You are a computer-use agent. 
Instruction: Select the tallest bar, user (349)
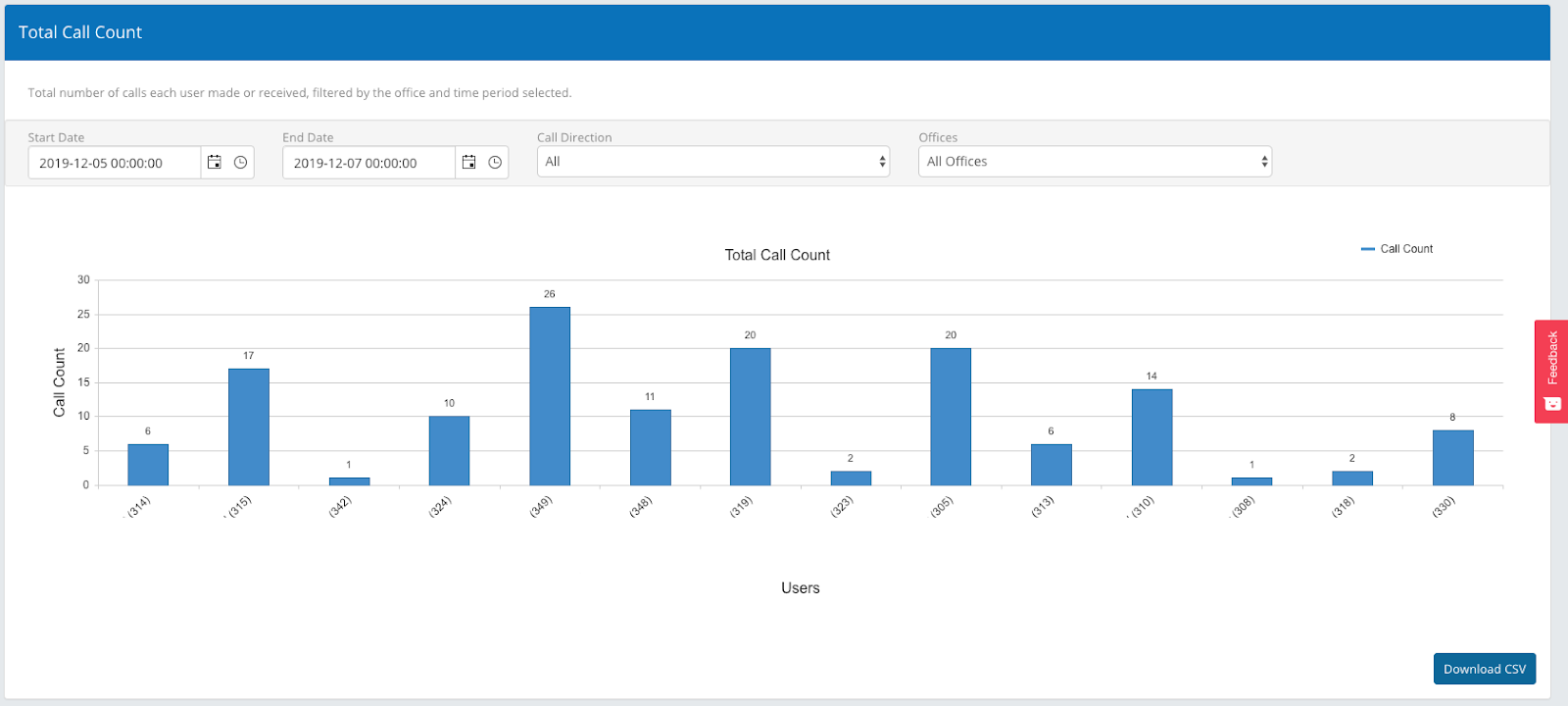(x=550, y=396)
